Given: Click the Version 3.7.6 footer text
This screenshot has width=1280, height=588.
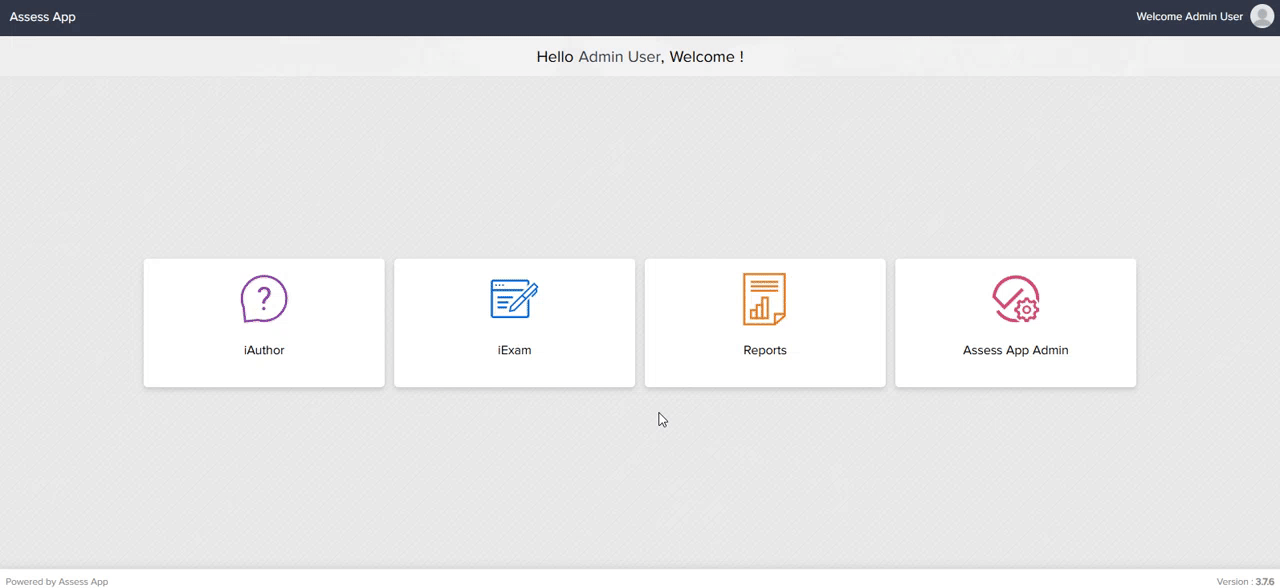Looking at the screenshot, I should coord(1245,581).
